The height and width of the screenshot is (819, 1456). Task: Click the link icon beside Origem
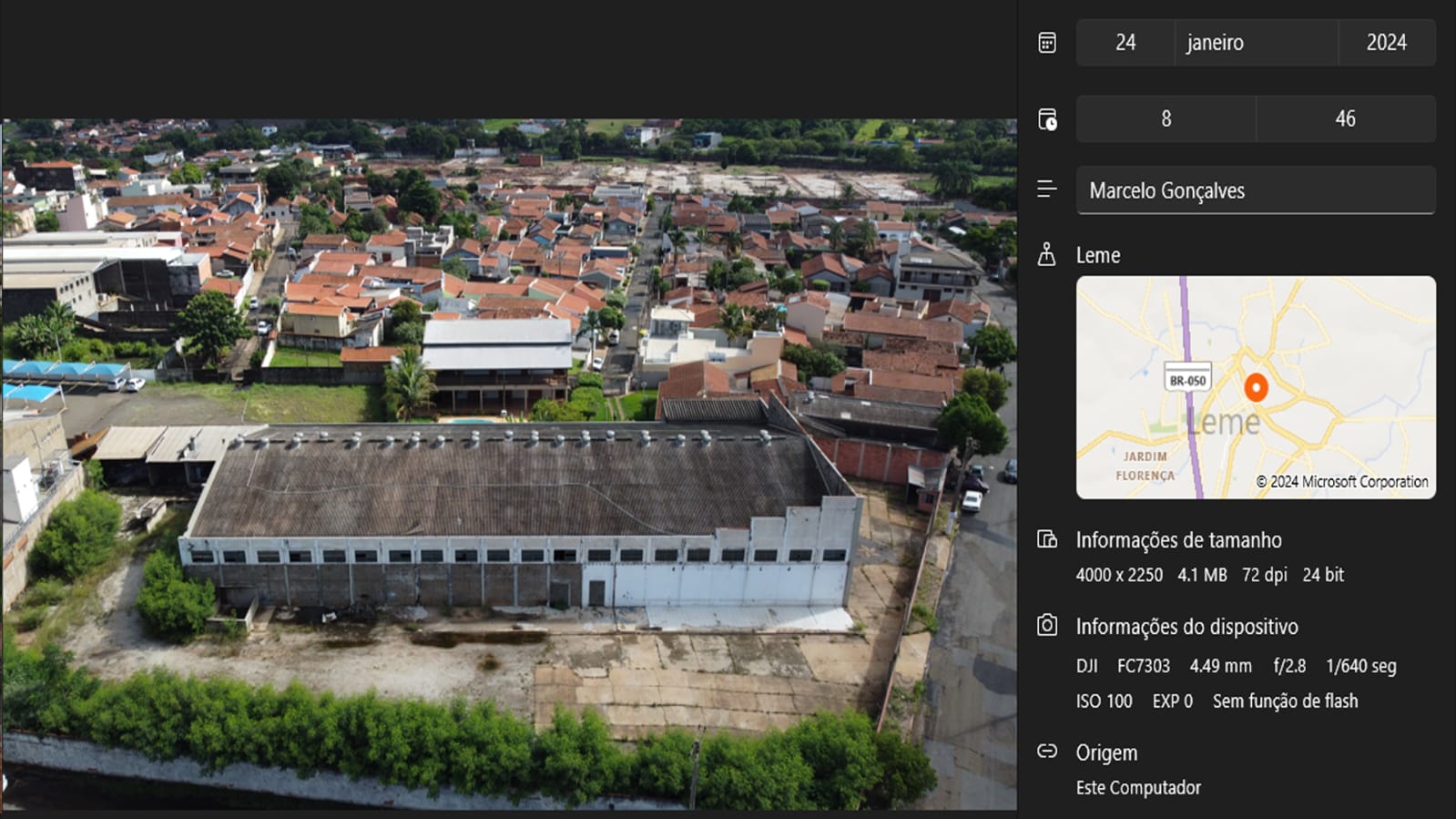(1047, 752)
